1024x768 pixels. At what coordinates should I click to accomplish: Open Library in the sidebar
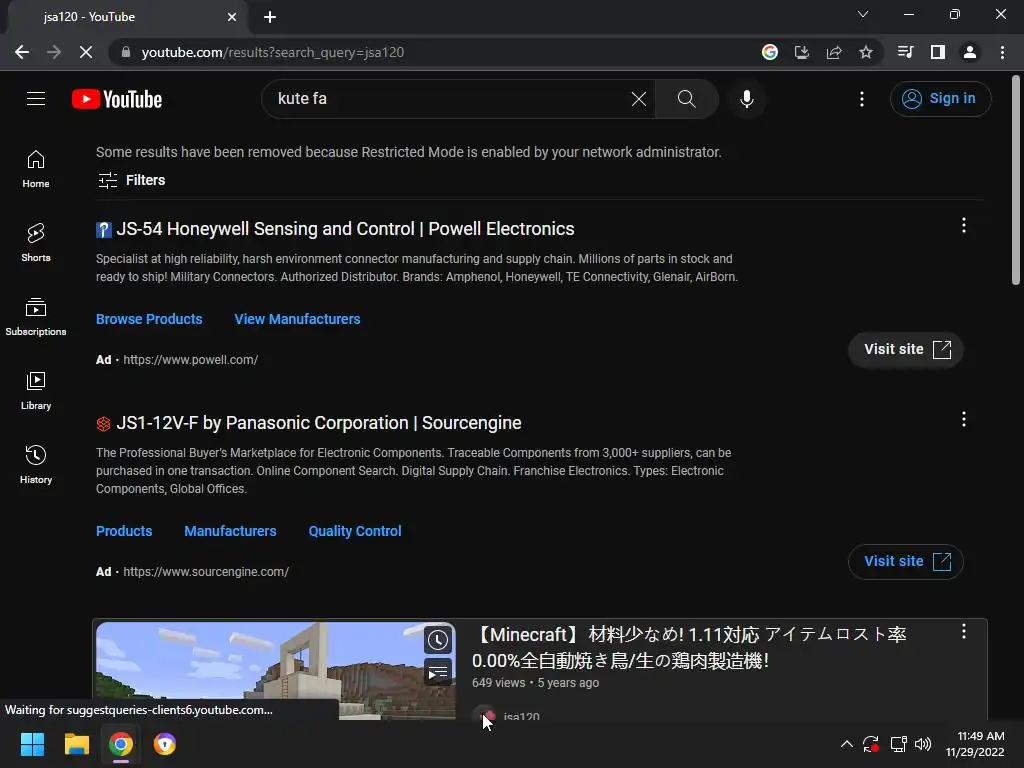[x=36, y=391]
